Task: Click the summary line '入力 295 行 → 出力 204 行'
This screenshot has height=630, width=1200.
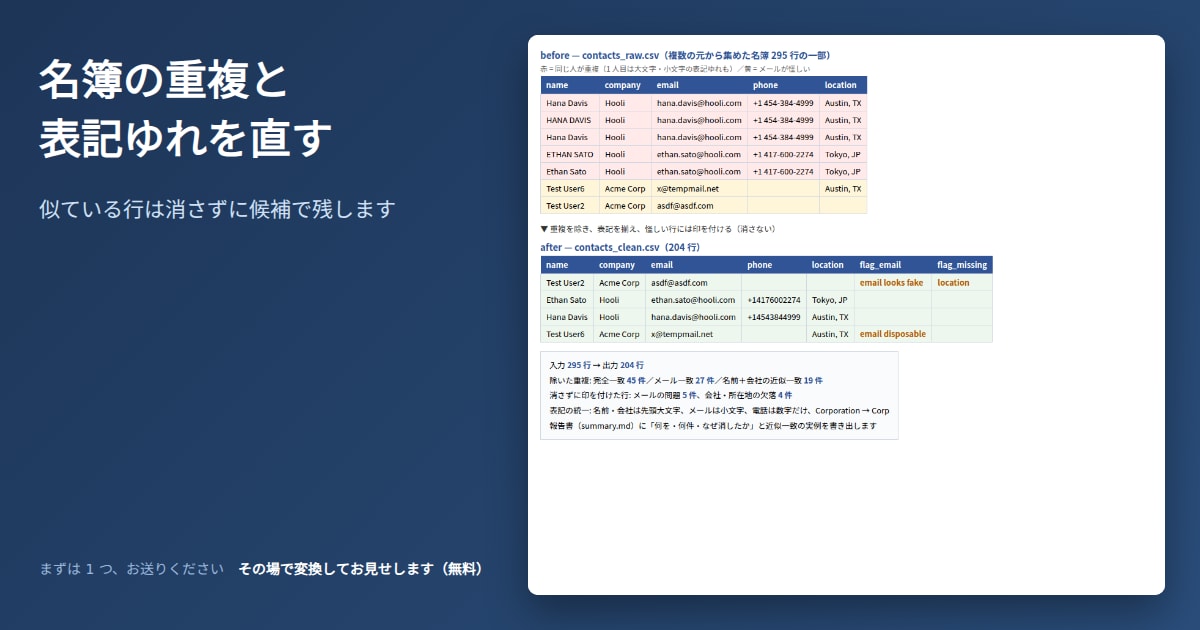Action: tap(597, 365)
